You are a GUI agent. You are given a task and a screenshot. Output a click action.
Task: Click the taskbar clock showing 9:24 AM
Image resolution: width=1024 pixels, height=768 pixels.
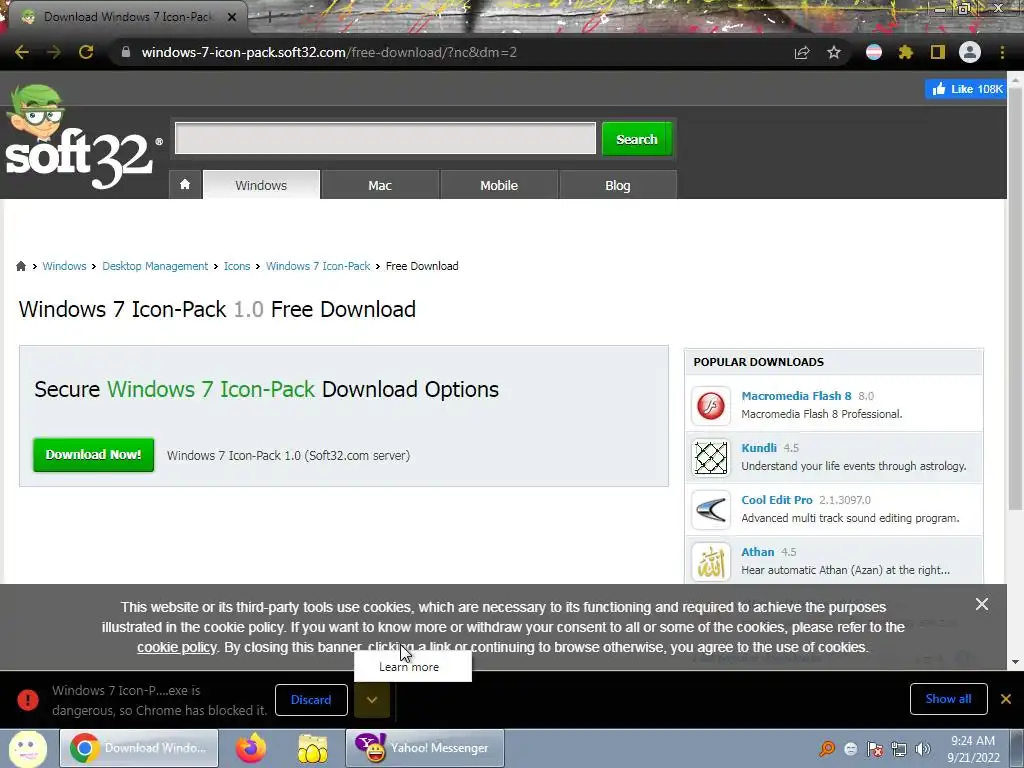[x=973, y=749]
